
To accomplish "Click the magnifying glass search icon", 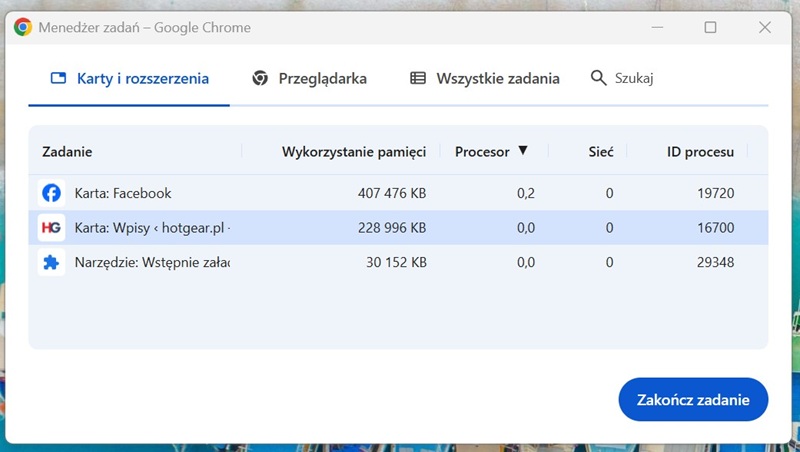I will (x=598, y=78).
